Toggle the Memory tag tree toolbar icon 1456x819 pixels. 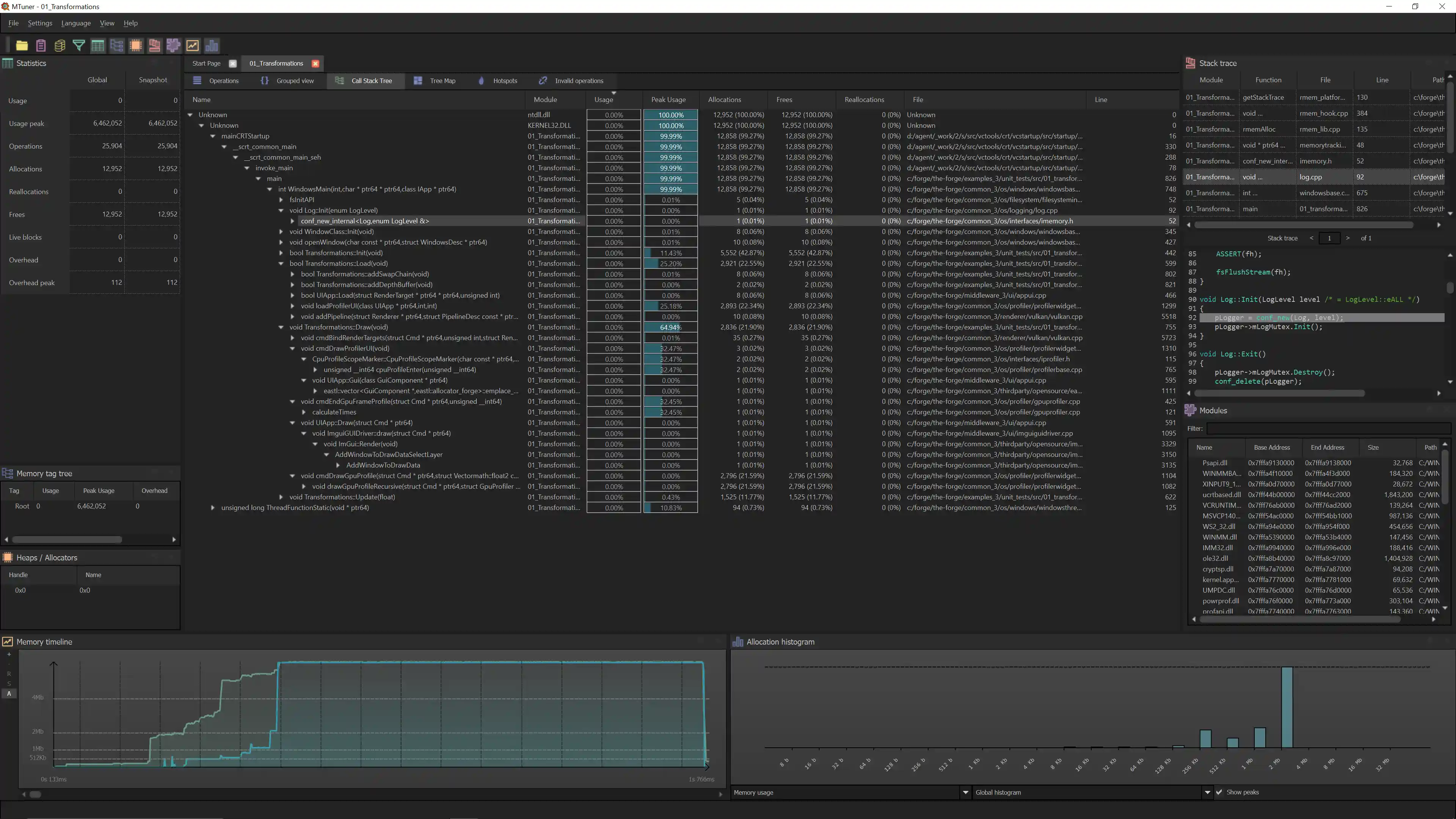[x=116, y=46]
